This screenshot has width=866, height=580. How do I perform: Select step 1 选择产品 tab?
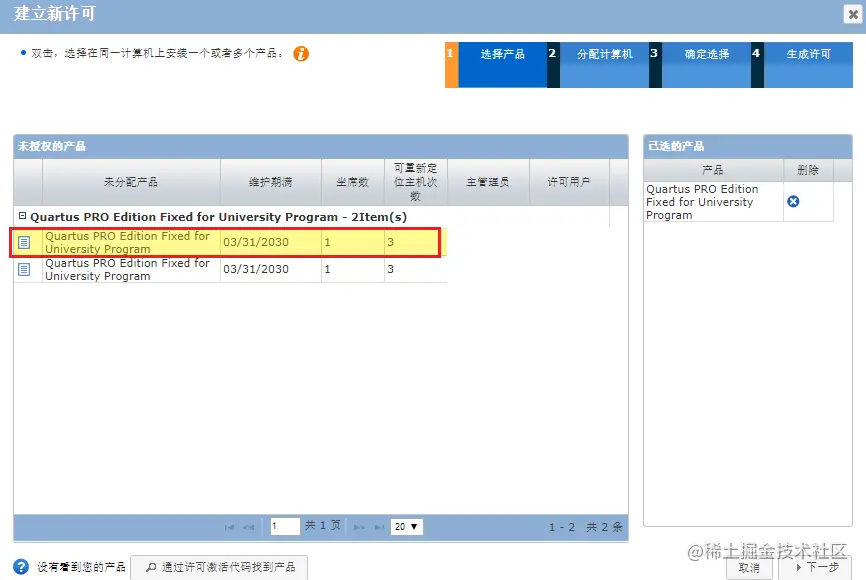click(496, 65)
